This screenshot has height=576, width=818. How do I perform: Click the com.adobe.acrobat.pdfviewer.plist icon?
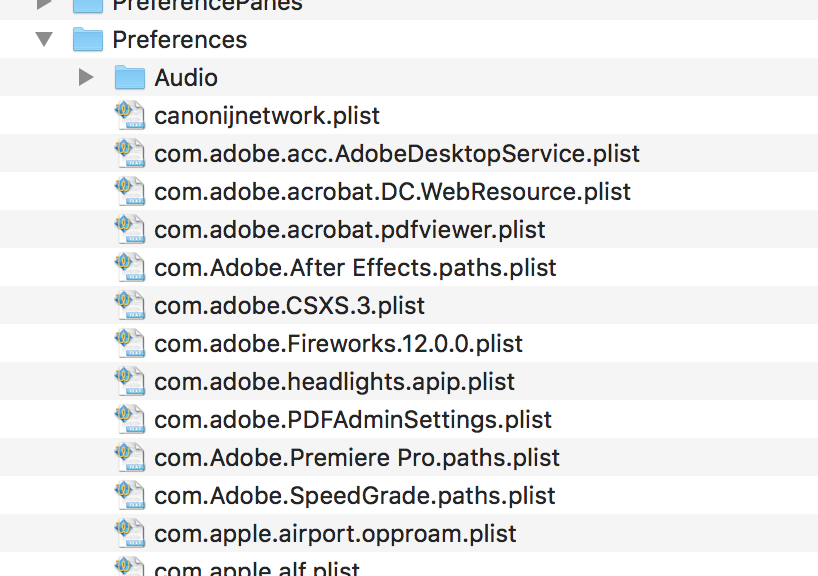point(130,229)
